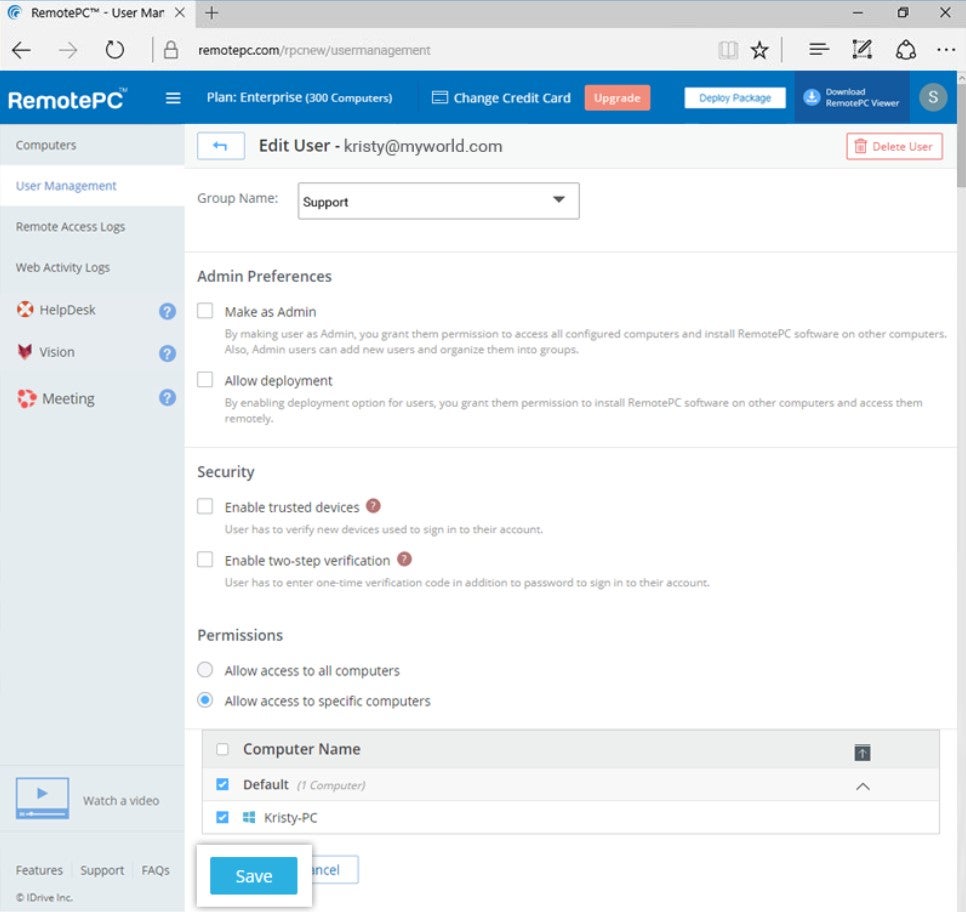Viewport: 966px width, 912px height.
Task: Toggle the hamburger sidebar menu icon
Action: (x=173, y=98)
